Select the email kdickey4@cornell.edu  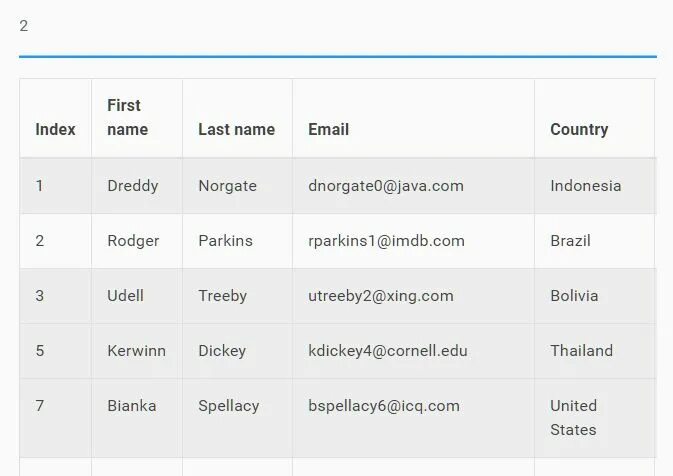click(388, 351)
